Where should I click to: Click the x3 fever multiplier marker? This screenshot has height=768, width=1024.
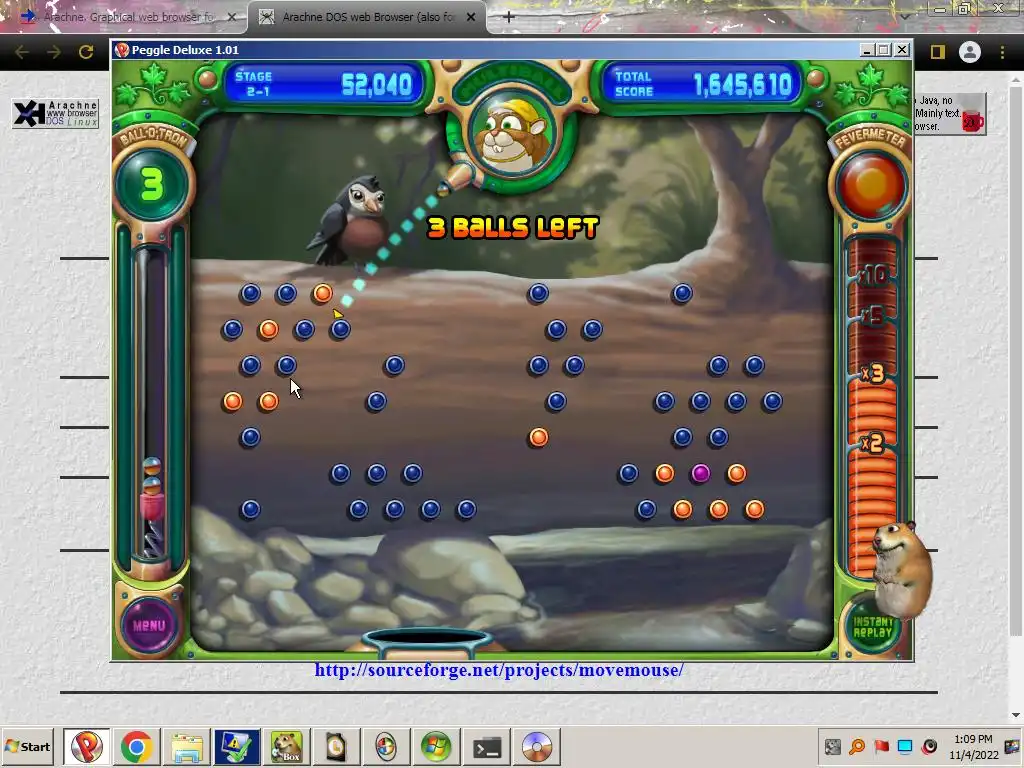point(872,374)
